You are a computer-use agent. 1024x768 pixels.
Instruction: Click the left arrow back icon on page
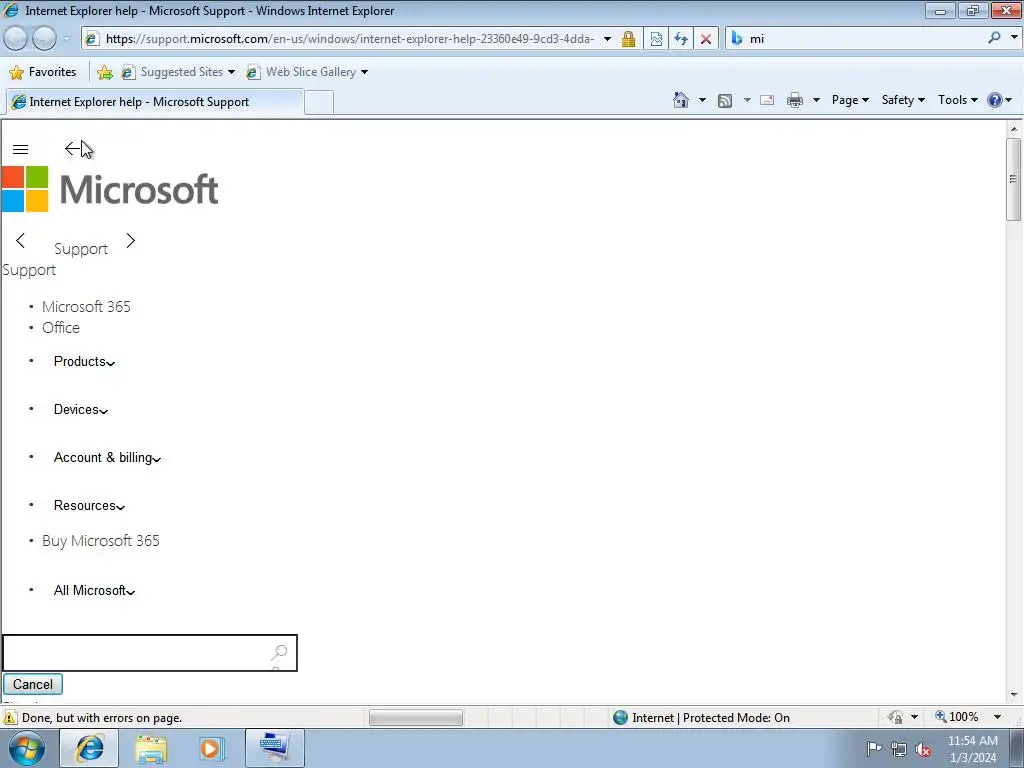(x=72, y=149)
